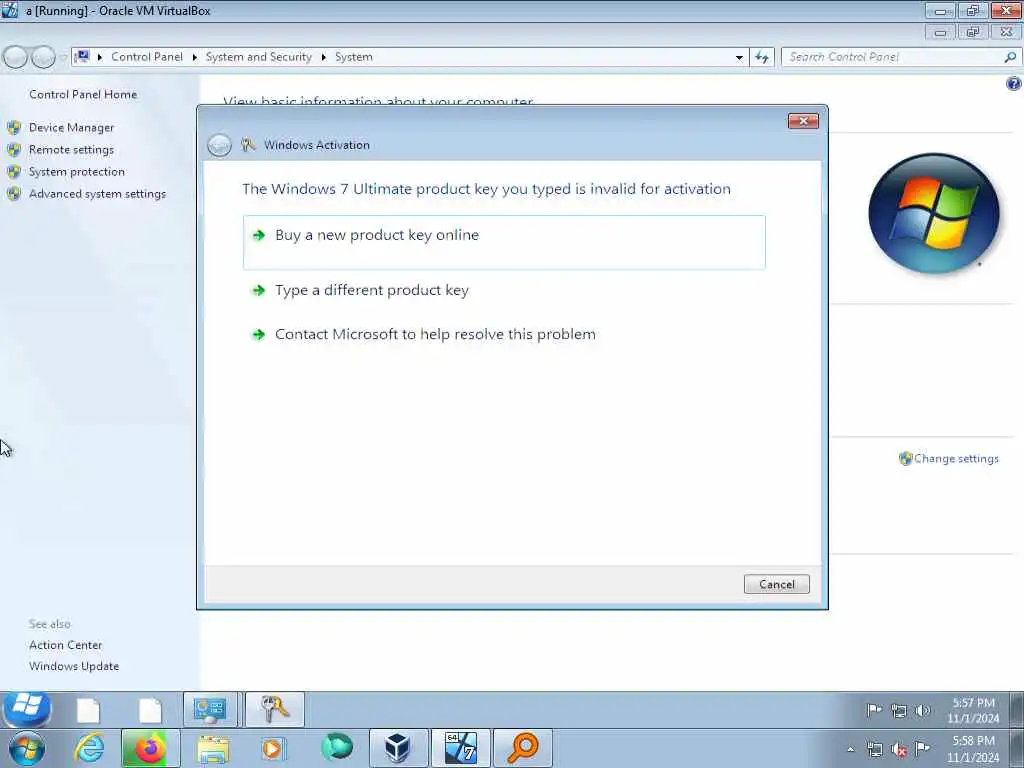Click System in breadcrumb
The height and width of the screenshot is (768, 1024).
[354, 57]
